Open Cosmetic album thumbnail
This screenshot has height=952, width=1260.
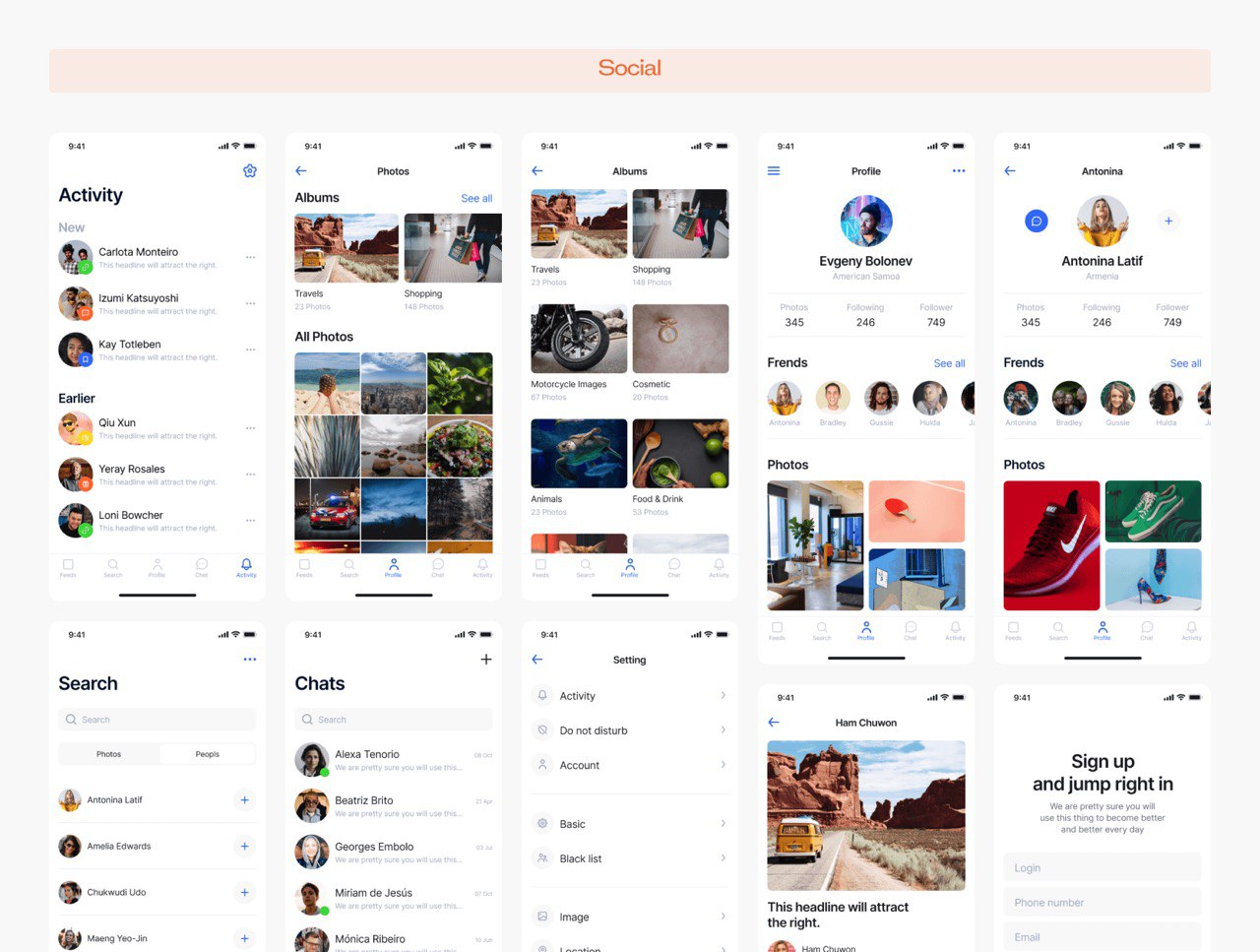pyautogui.click(x=680, y=339)
